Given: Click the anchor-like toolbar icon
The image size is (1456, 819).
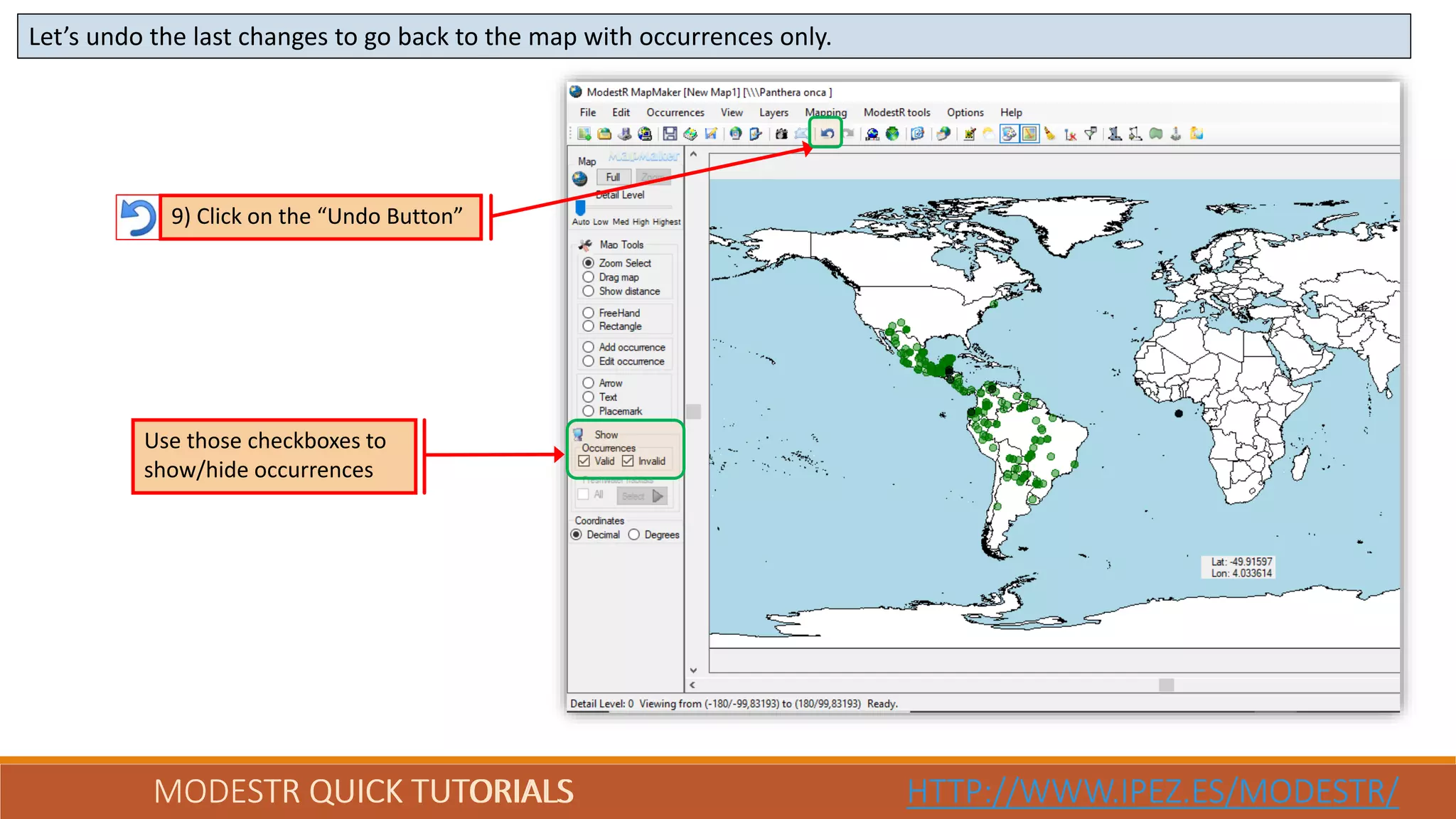Looking at the screenshot, I should click(x=1177, y=134).
